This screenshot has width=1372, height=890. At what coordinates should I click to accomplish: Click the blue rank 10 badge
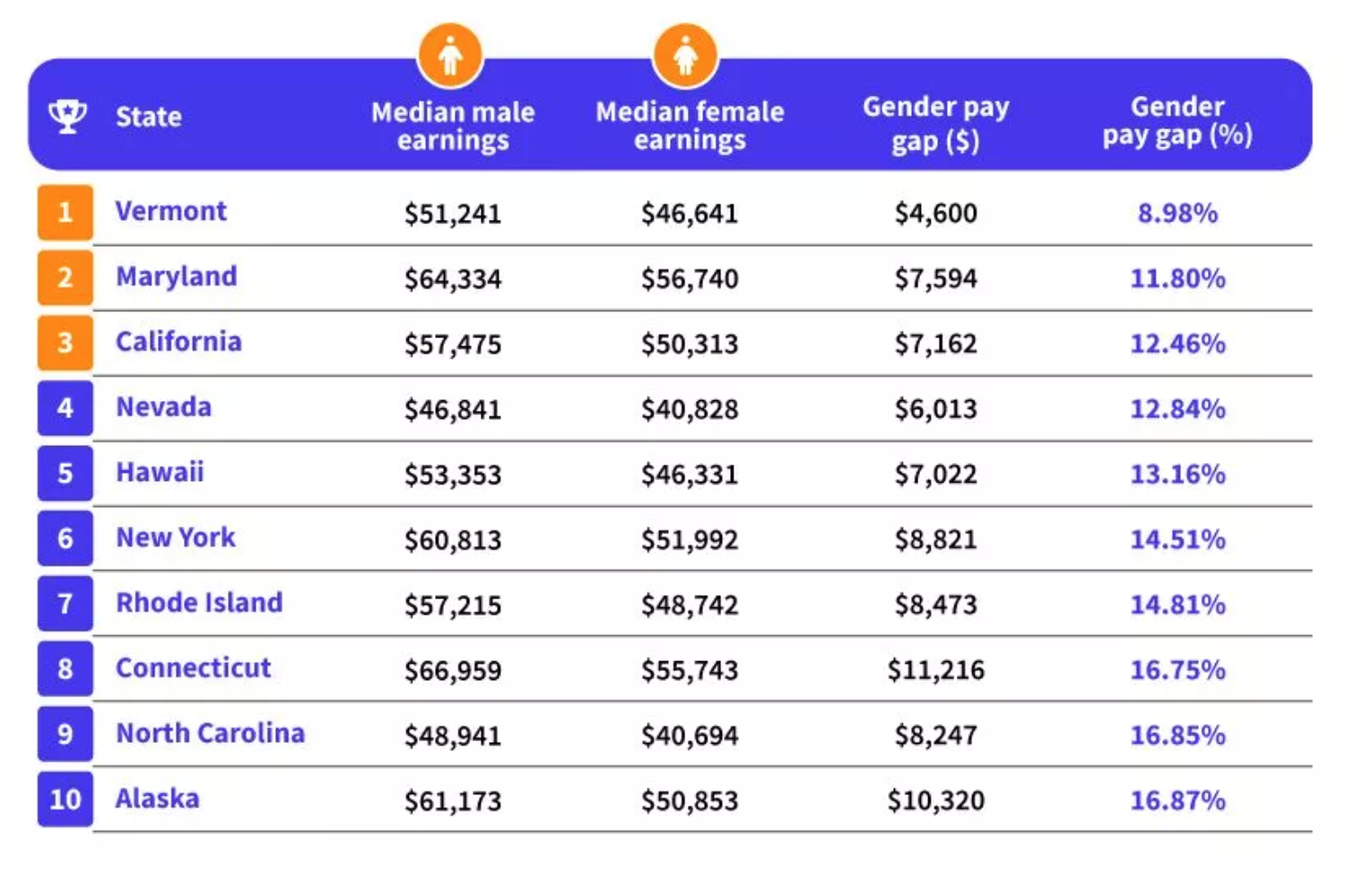click(65, 799)
